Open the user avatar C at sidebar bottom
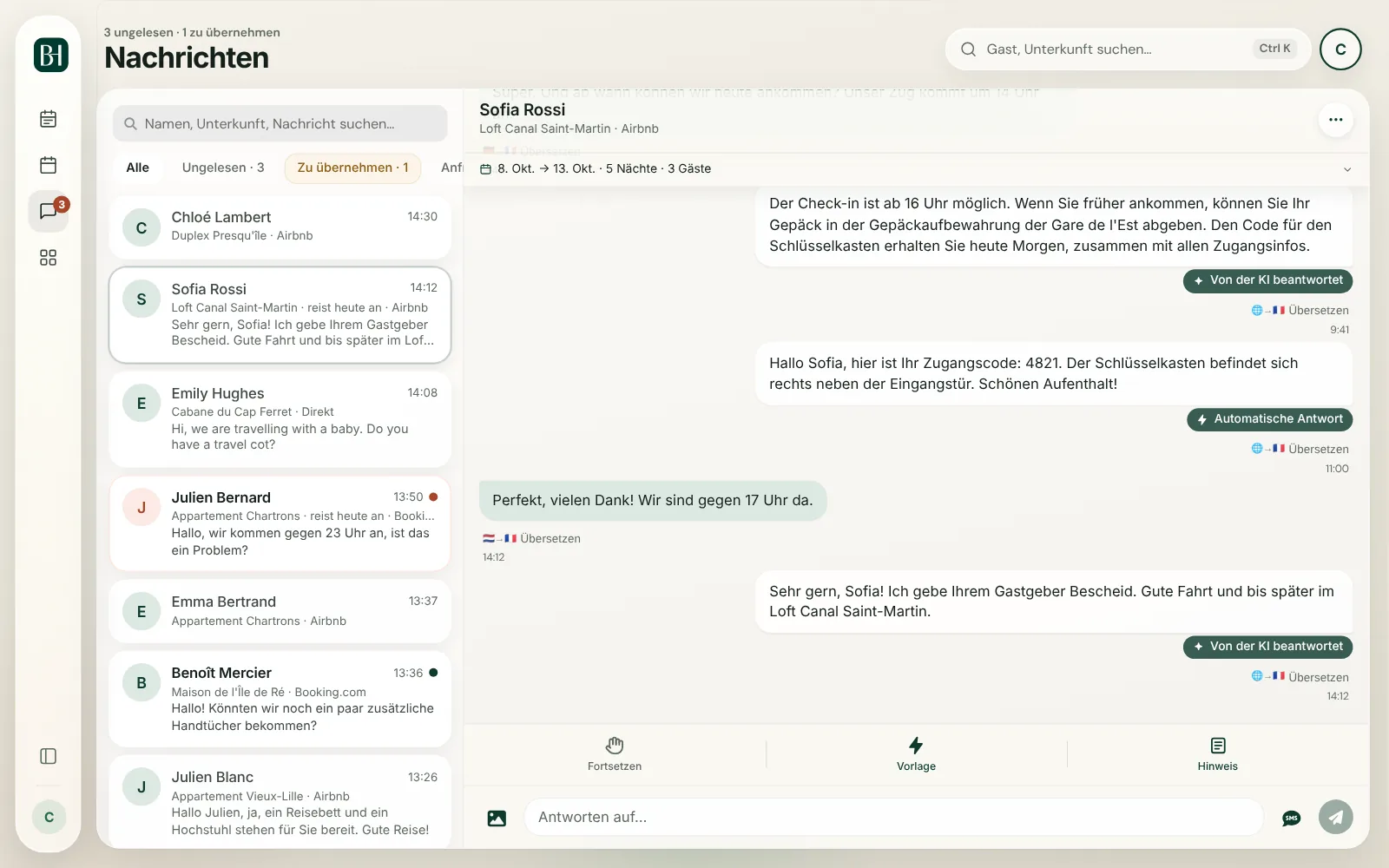 49,817
